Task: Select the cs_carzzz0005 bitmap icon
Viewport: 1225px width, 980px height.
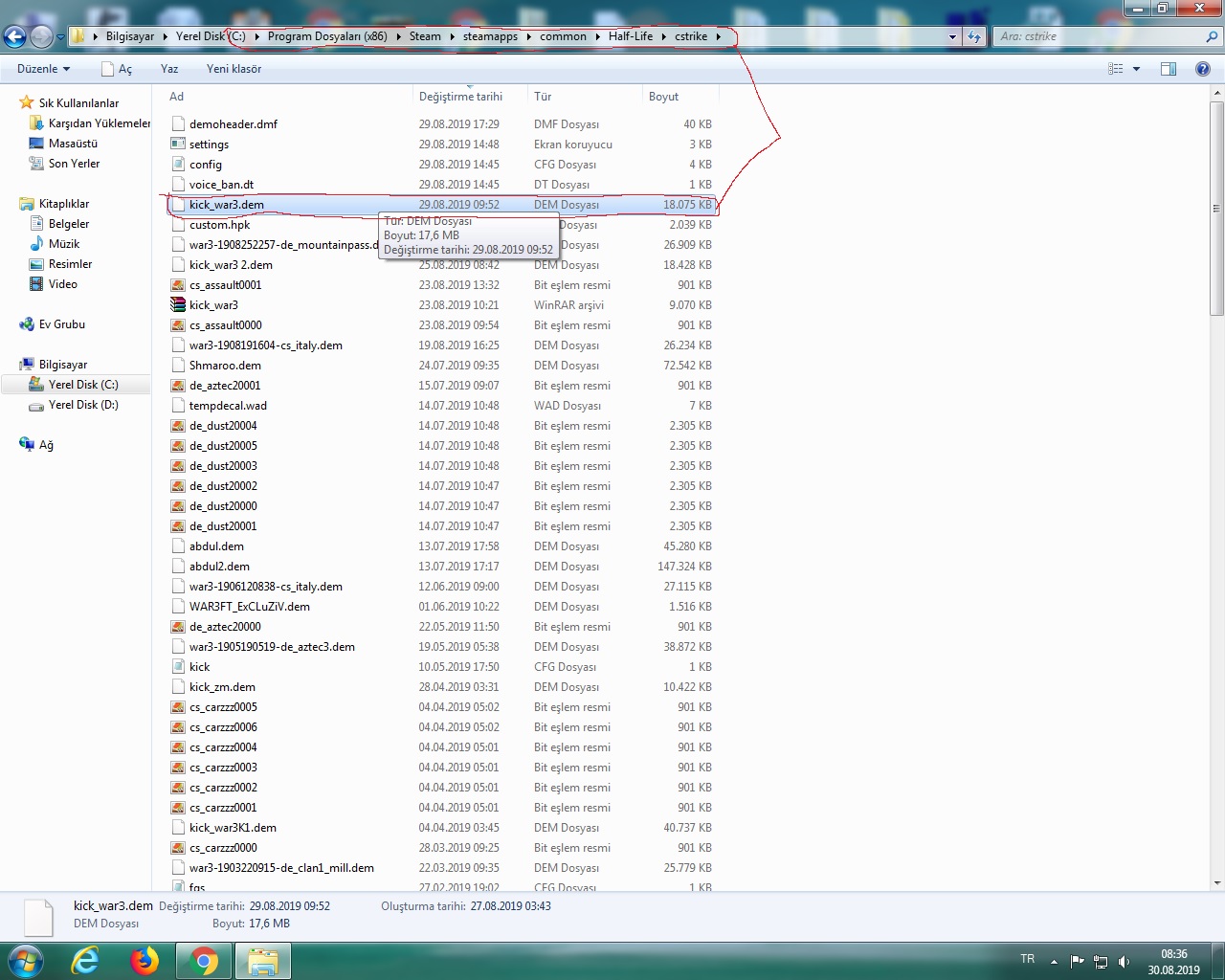Action: pyautogui.click(x=178, y=707)
